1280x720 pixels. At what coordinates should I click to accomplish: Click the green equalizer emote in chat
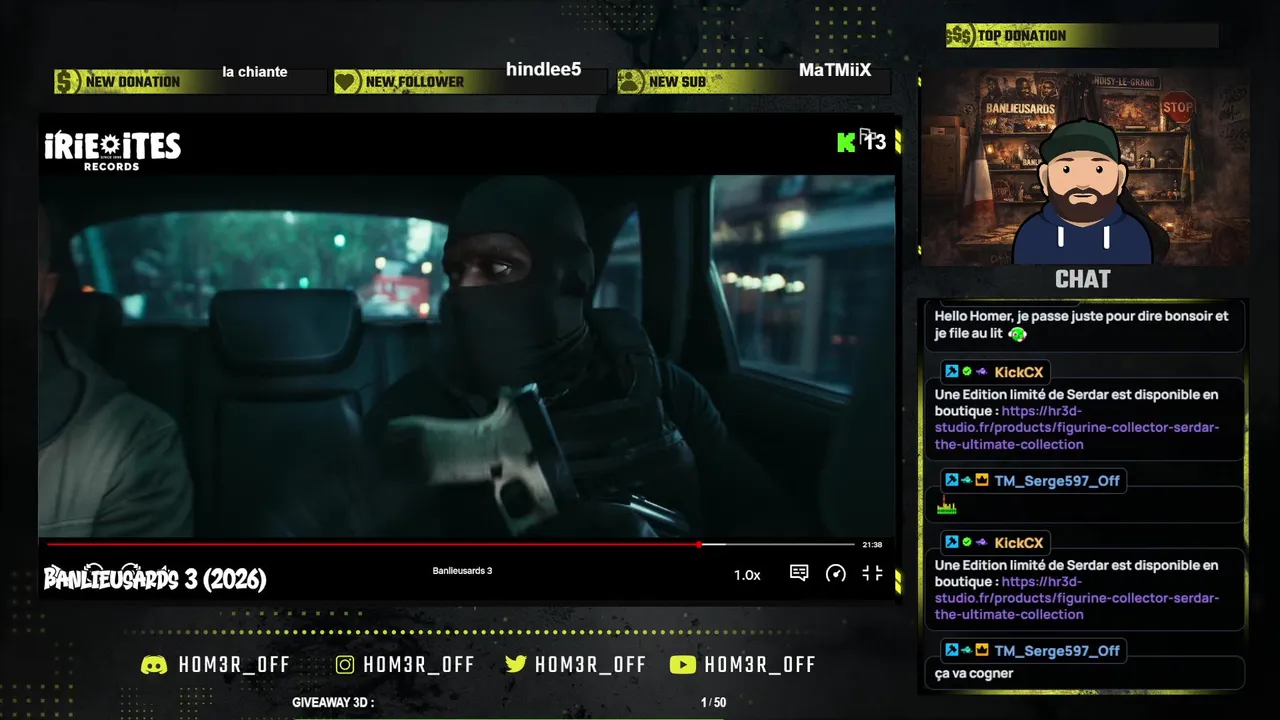pyautogui.click(x=946, y=507)
